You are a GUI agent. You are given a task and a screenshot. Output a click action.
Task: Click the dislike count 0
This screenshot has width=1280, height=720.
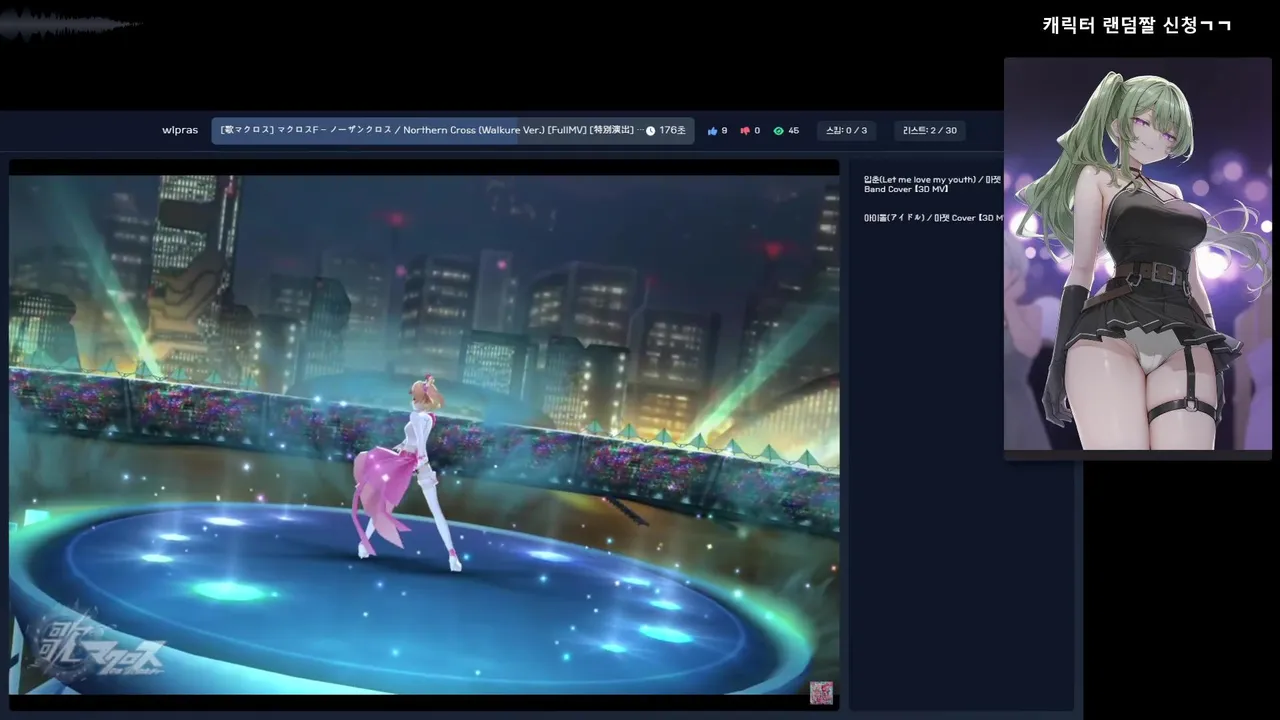(x=757, y=131)
